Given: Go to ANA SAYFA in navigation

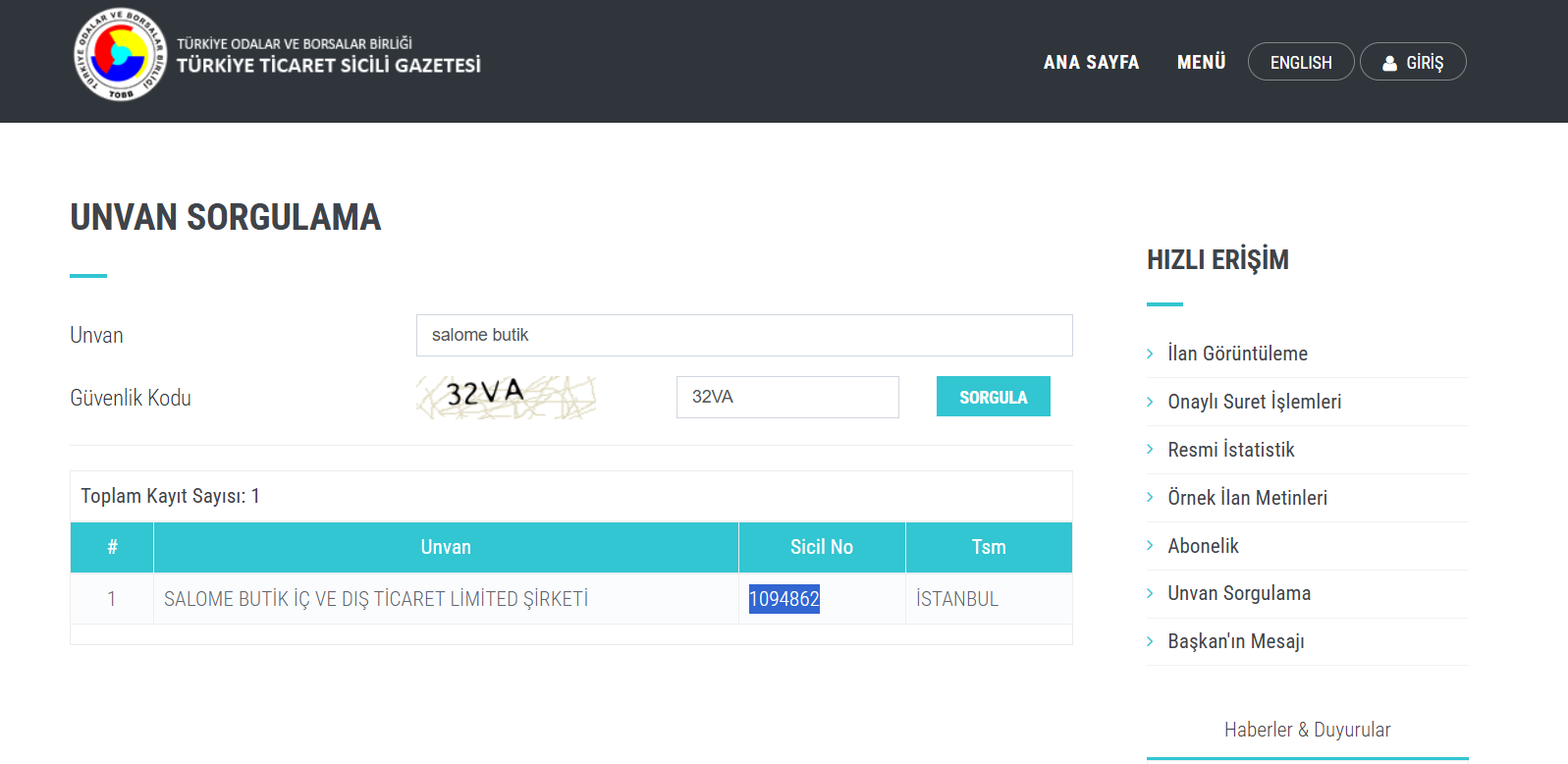Looking at the screenshot, I should tap(1091, 63).
